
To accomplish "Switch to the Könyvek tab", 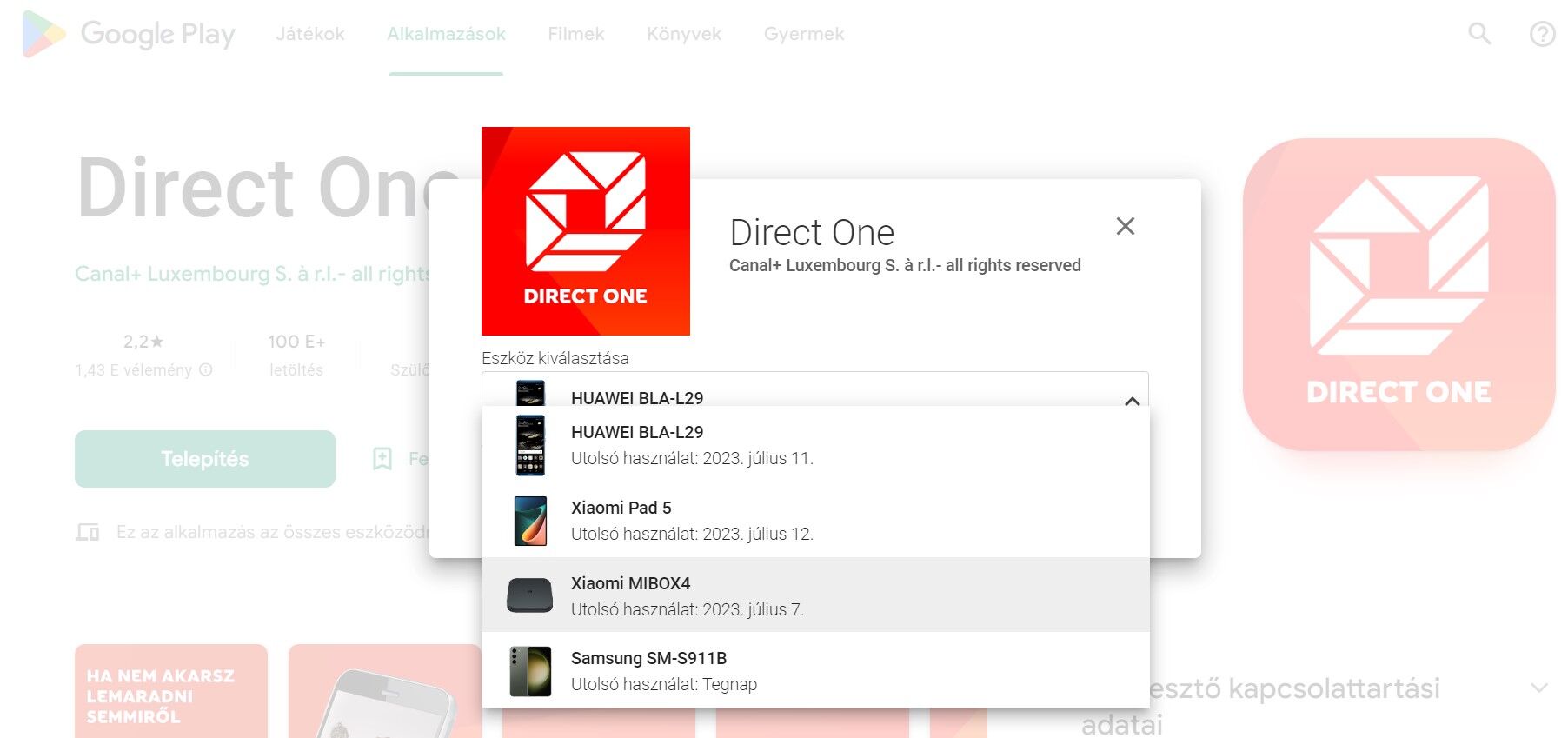I will 684,34.
